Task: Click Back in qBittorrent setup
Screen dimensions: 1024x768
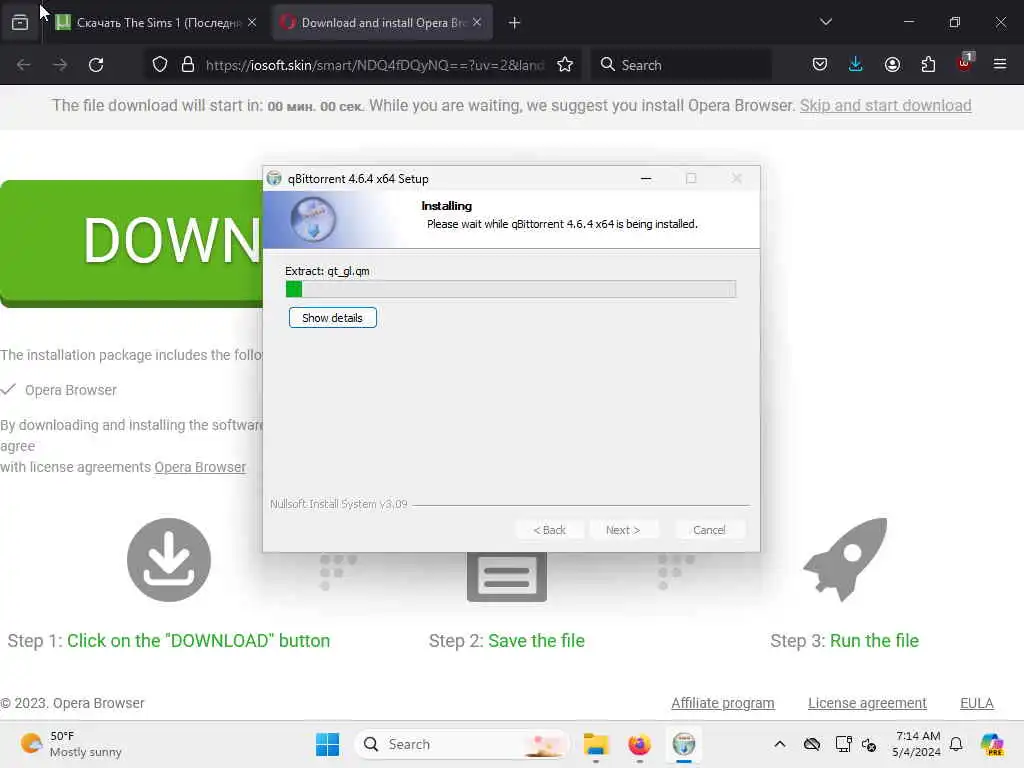Action: [x=550, y=530]
